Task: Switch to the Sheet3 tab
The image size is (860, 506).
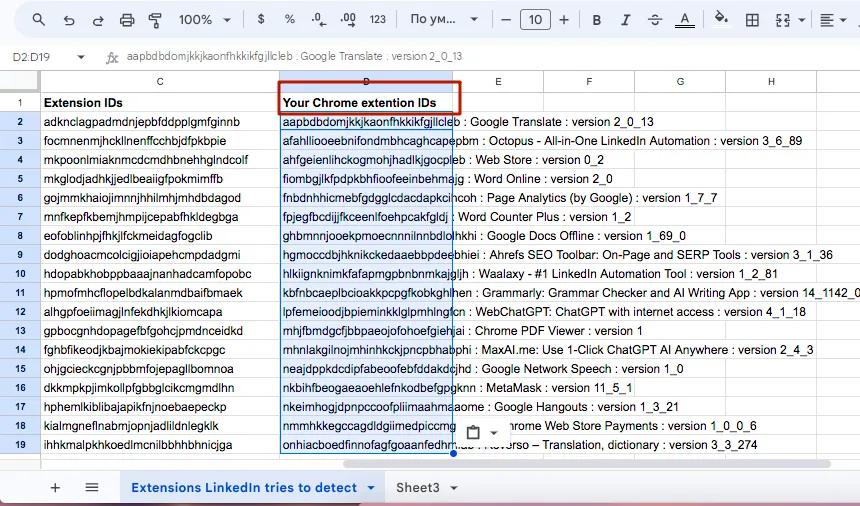Action: coord(418,487)
